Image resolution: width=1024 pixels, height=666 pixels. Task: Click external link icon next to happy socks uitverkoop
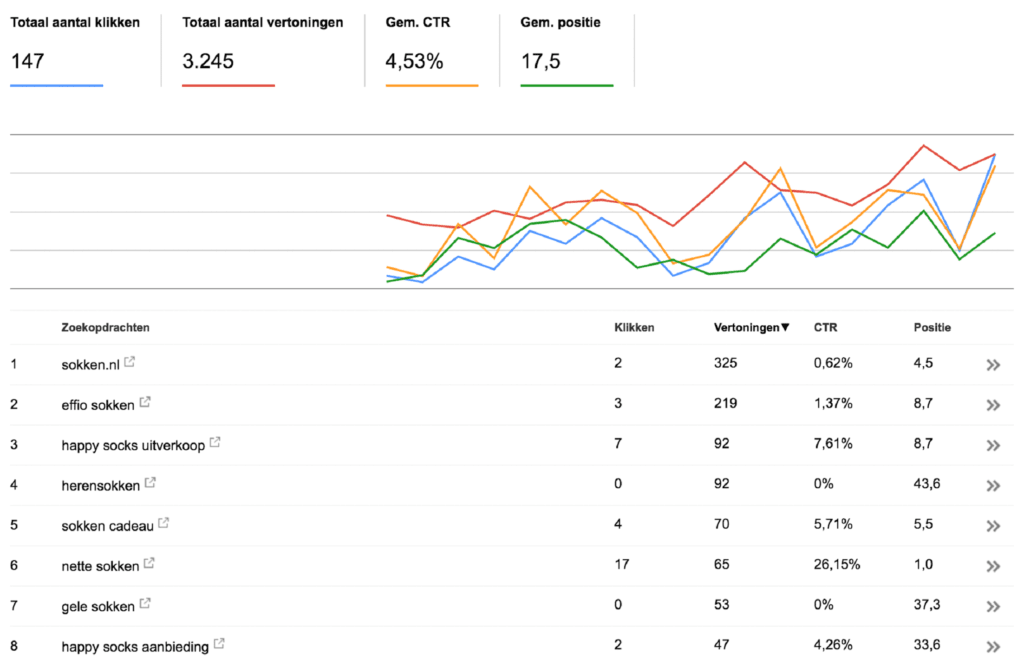pos(215,443)
